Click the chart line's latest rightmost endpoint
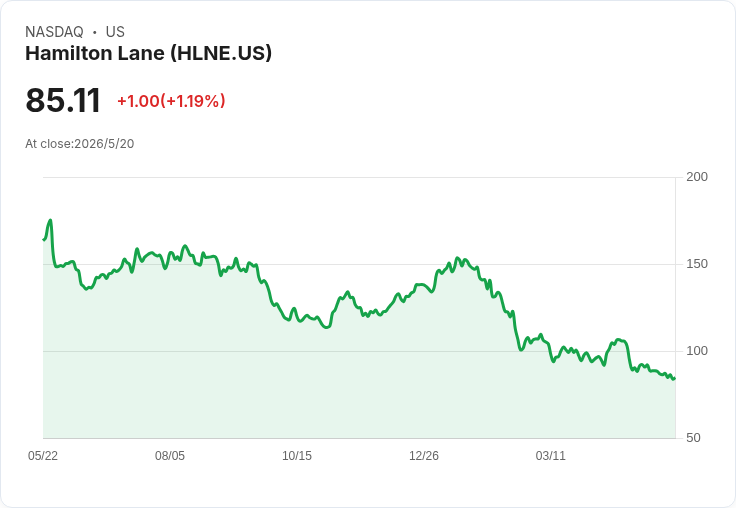Image resolution: width=736 pixels, height=508 pixels. pyautogui.click(x=675, y=378)
